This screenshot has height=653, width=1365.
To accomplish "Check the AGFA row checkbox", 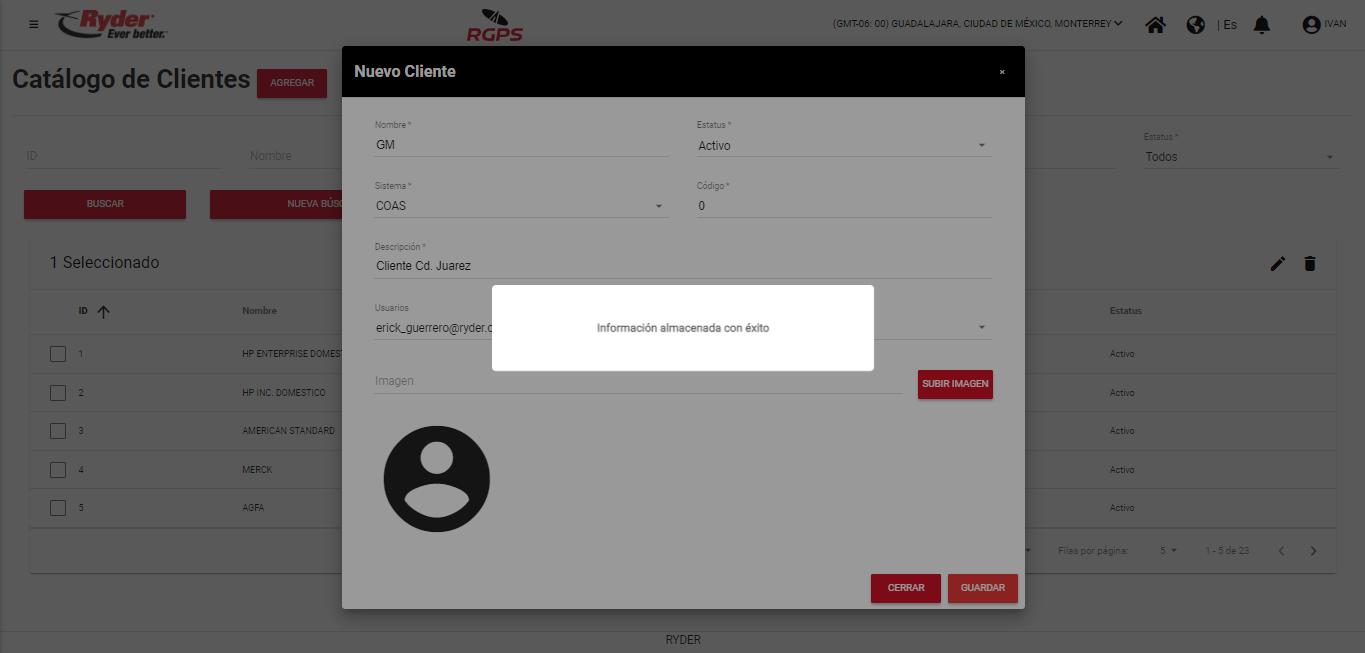I will click(x=58, y=508).
